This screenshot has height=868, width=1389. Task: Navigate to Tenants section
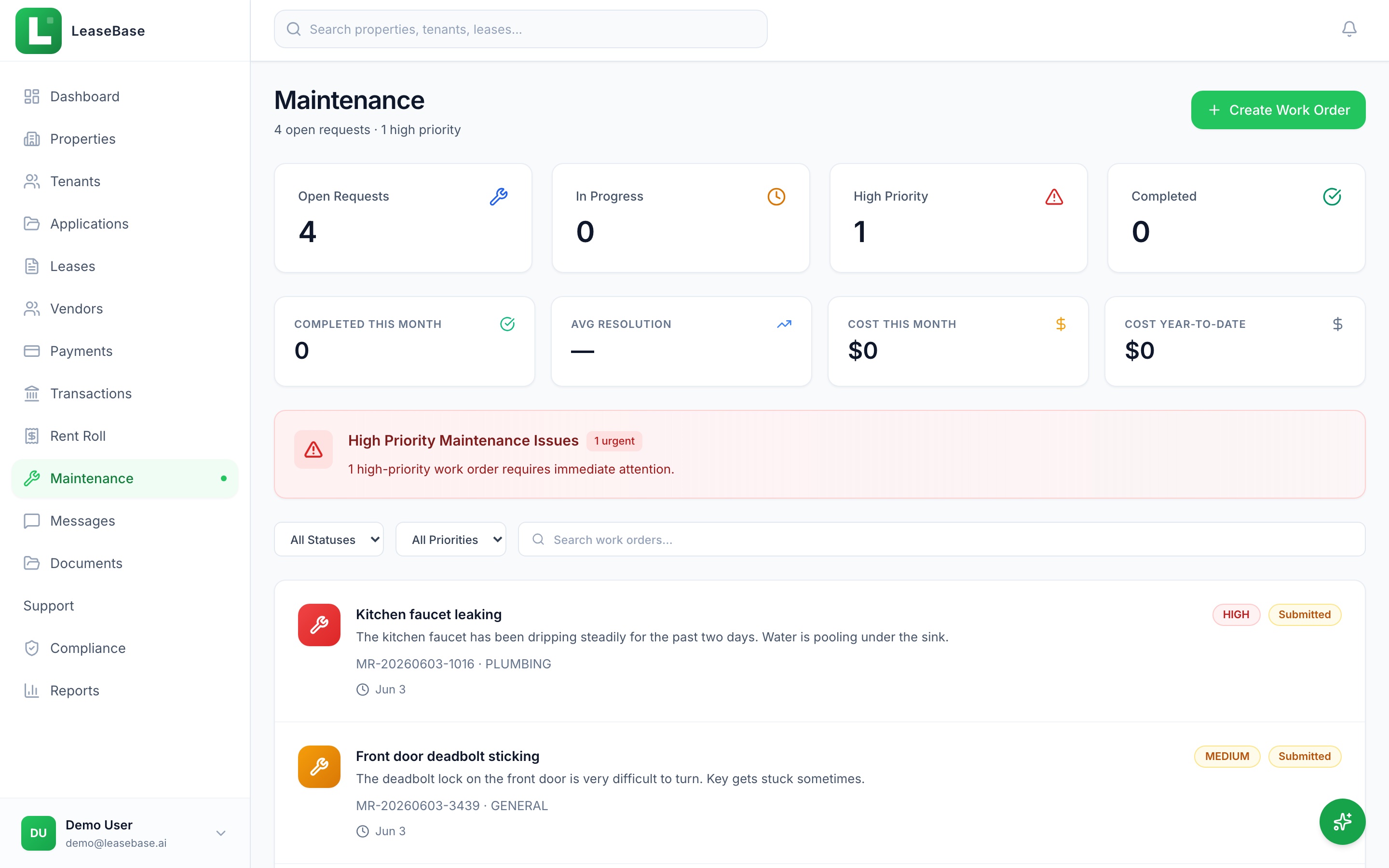(x=124, y=181)
